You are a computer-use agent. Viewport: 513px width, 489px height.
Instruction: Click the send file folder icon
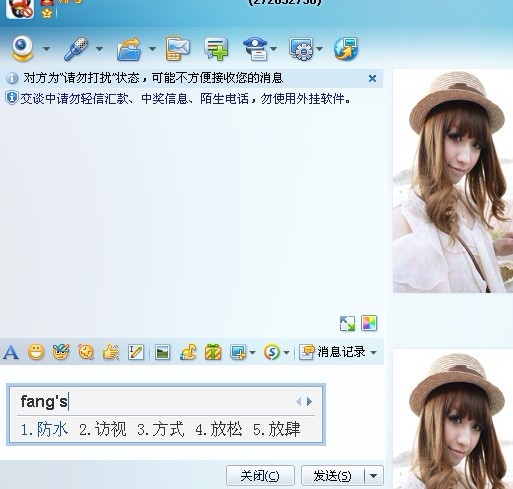[129, 49]
